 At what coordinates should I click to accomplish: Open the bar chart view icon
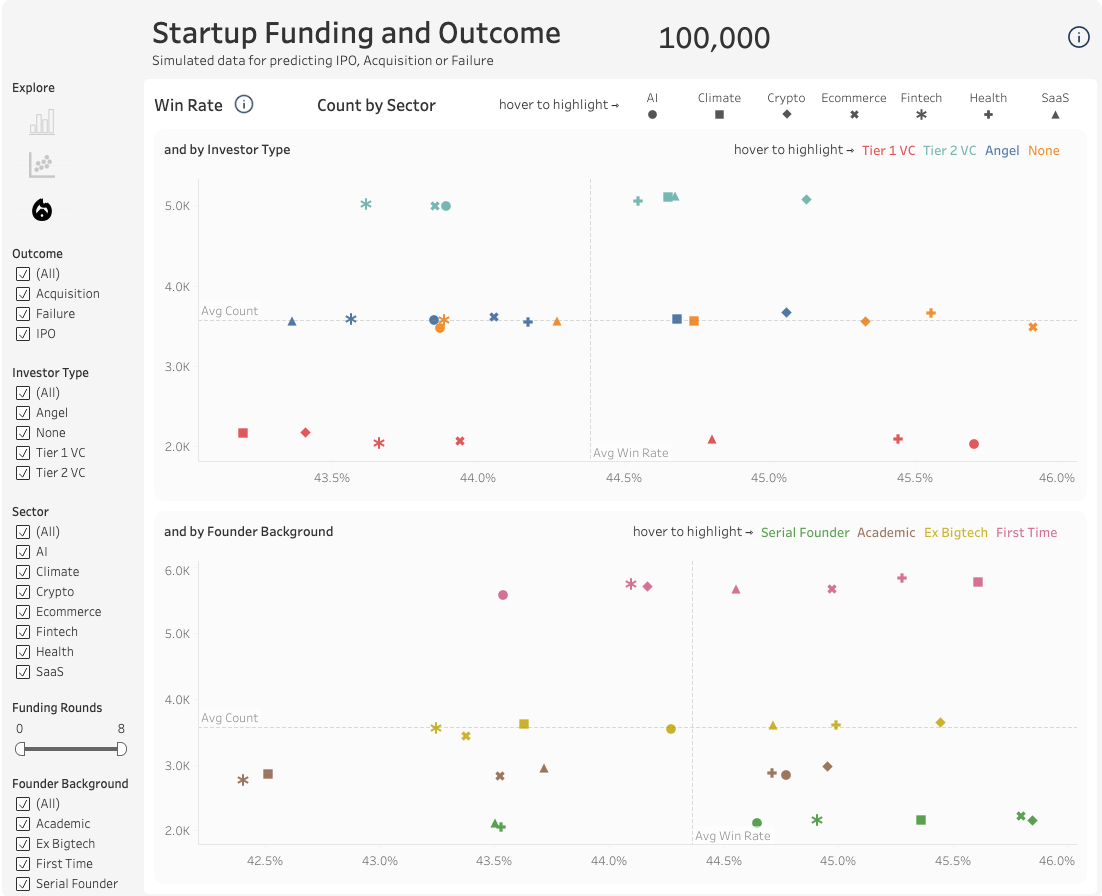(x=42, y=123)
